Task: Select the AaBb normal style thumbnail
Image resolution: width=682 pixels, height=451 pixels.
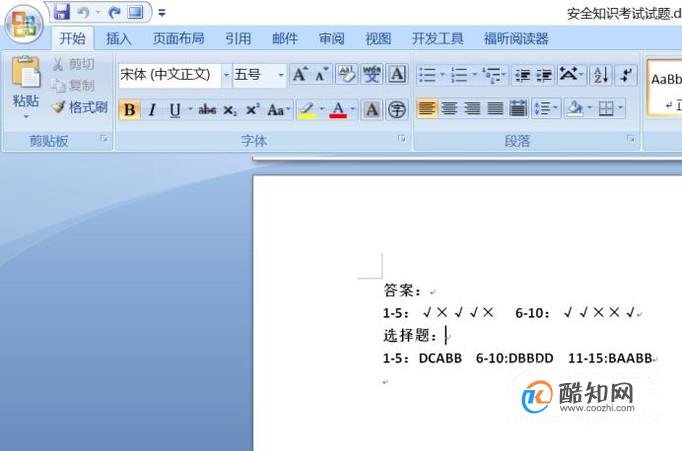Action: click(665, 89)
